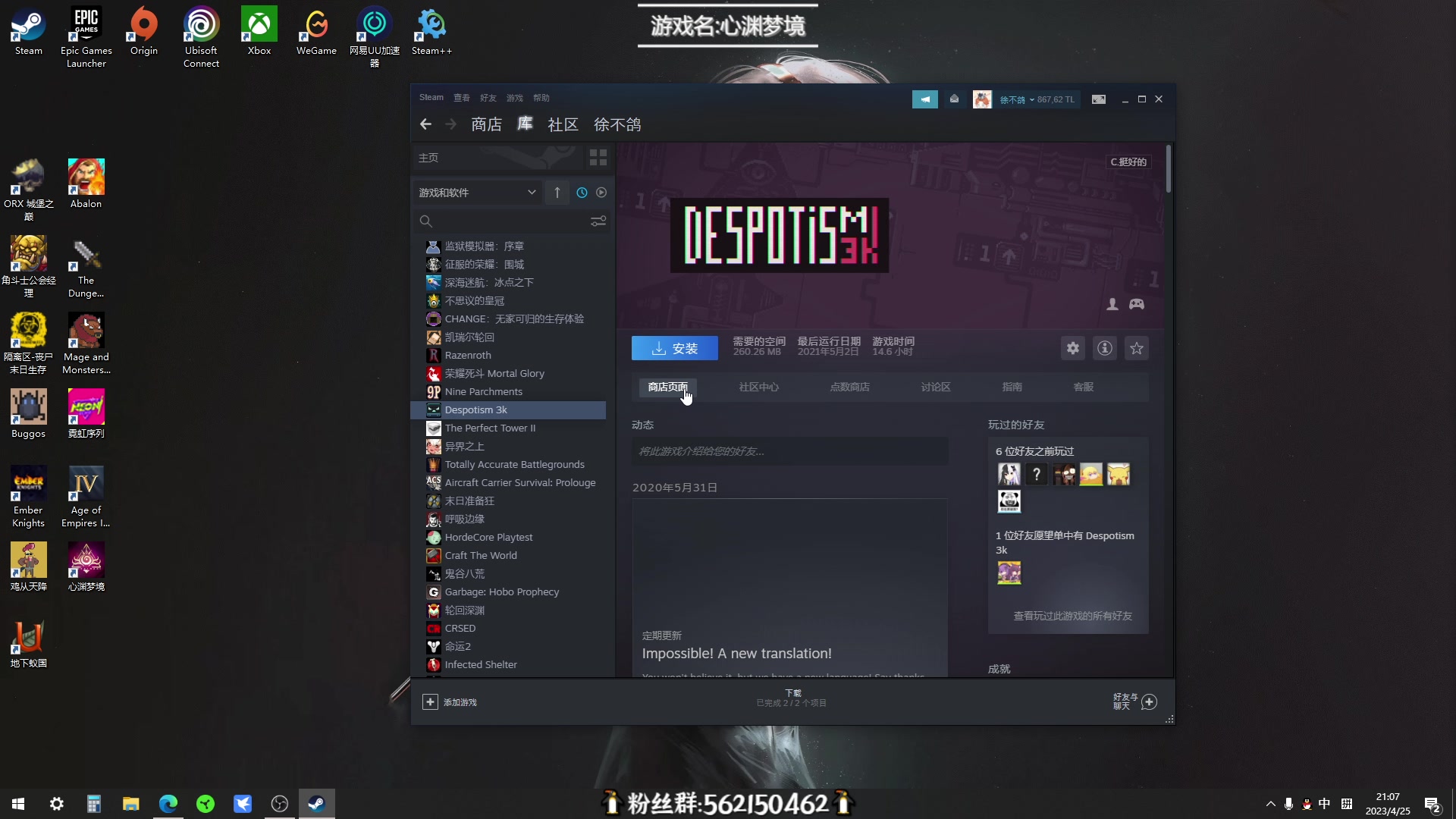Select Nine Parchments in the library

coord(508,391)
